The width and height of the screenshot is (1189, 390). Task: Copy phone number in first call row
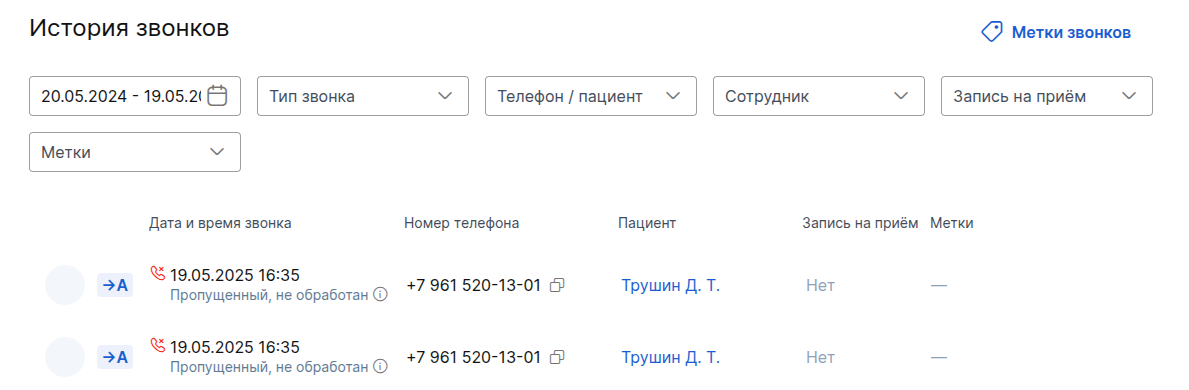click(x=557, y=285)
